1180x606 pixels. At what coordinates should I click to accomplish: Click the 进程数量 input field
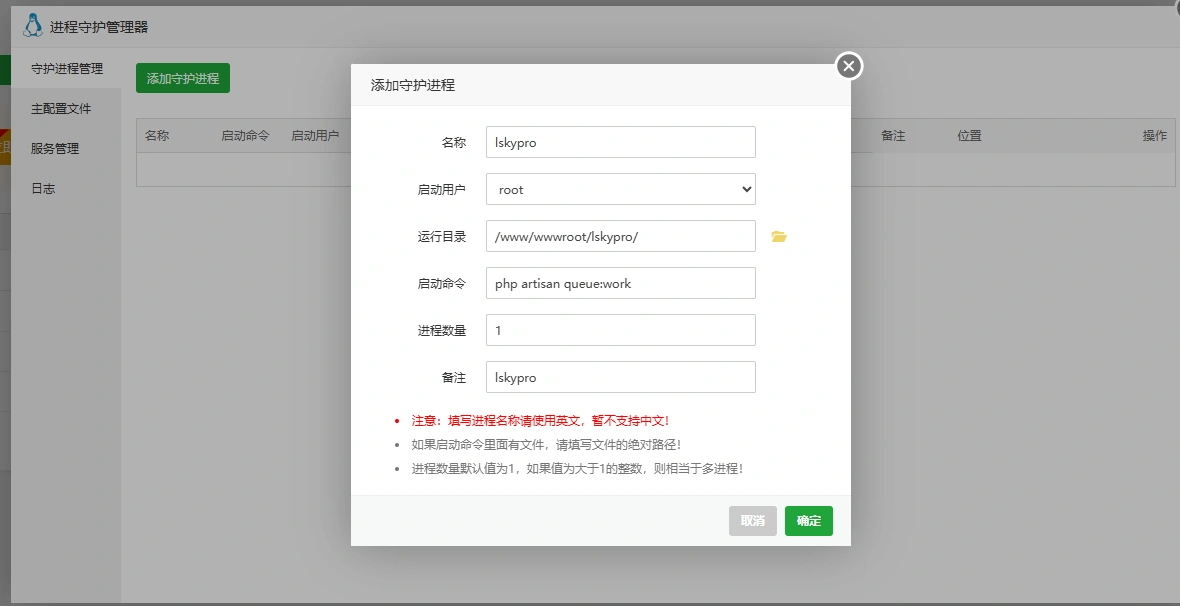point(621,330)
